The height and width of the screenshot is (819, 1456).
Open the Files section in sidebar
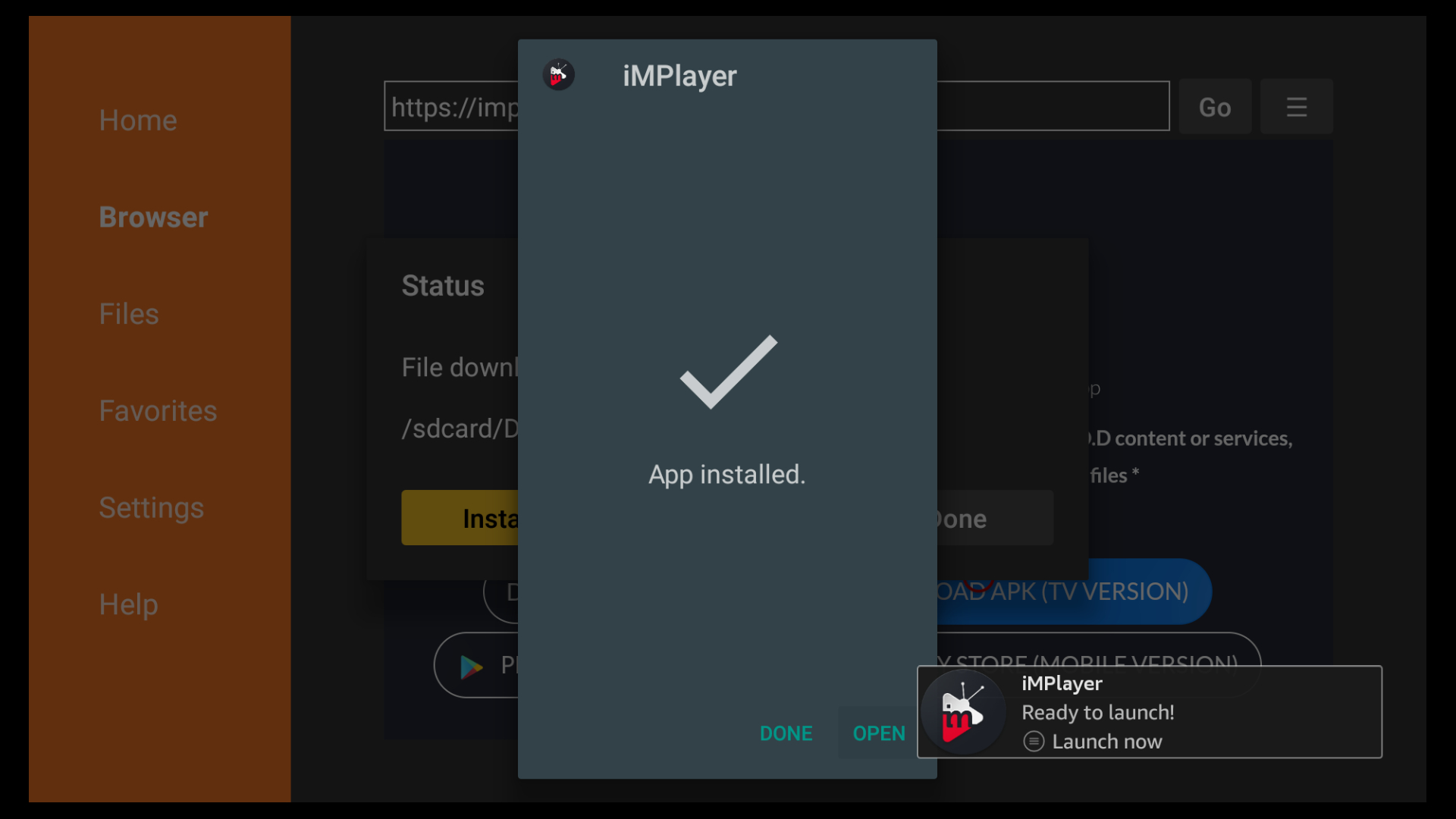(x=129, y=314)
